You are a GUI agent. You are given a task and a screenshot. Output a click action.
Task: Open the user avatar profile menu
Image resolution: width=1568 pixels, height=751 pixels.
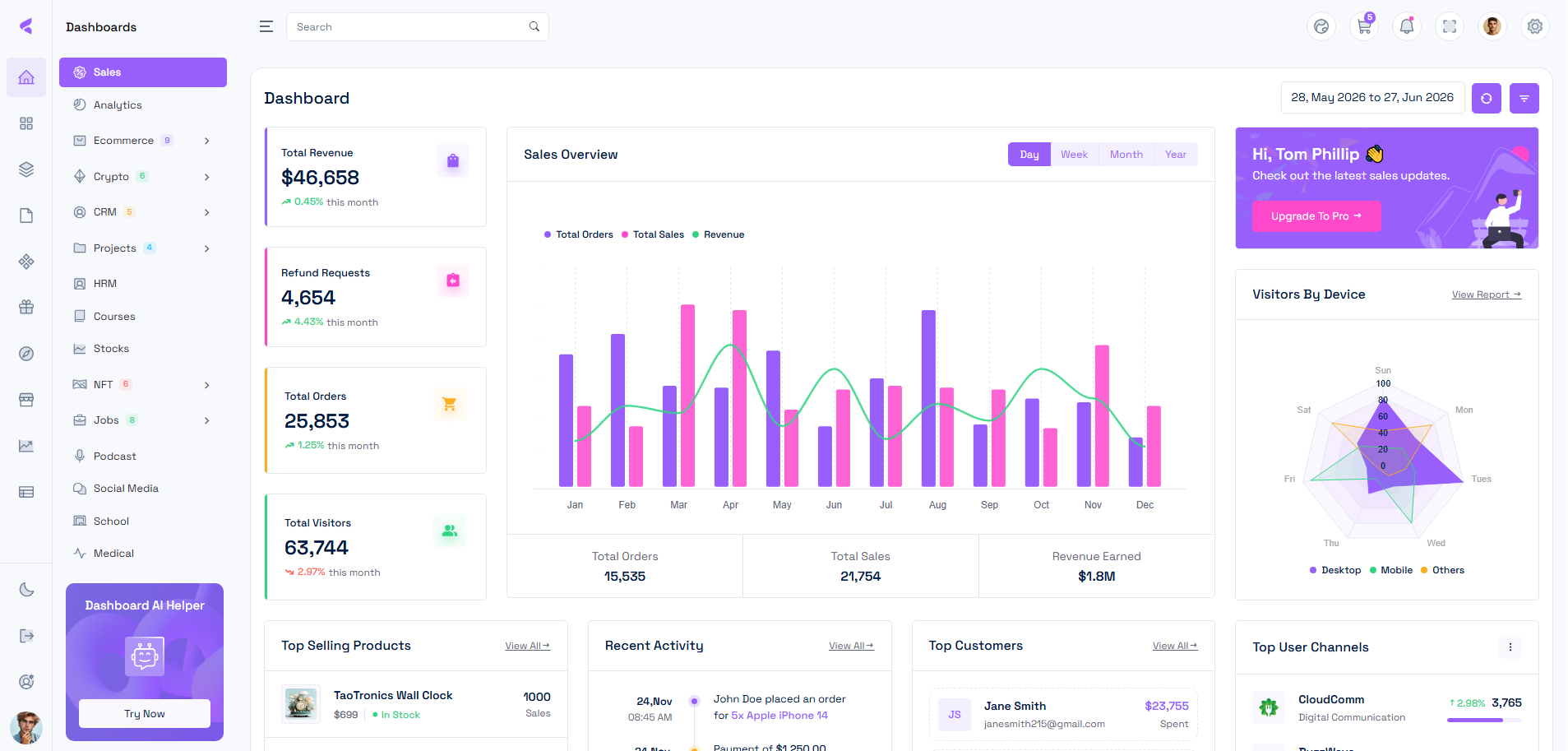pos(1492,26)
